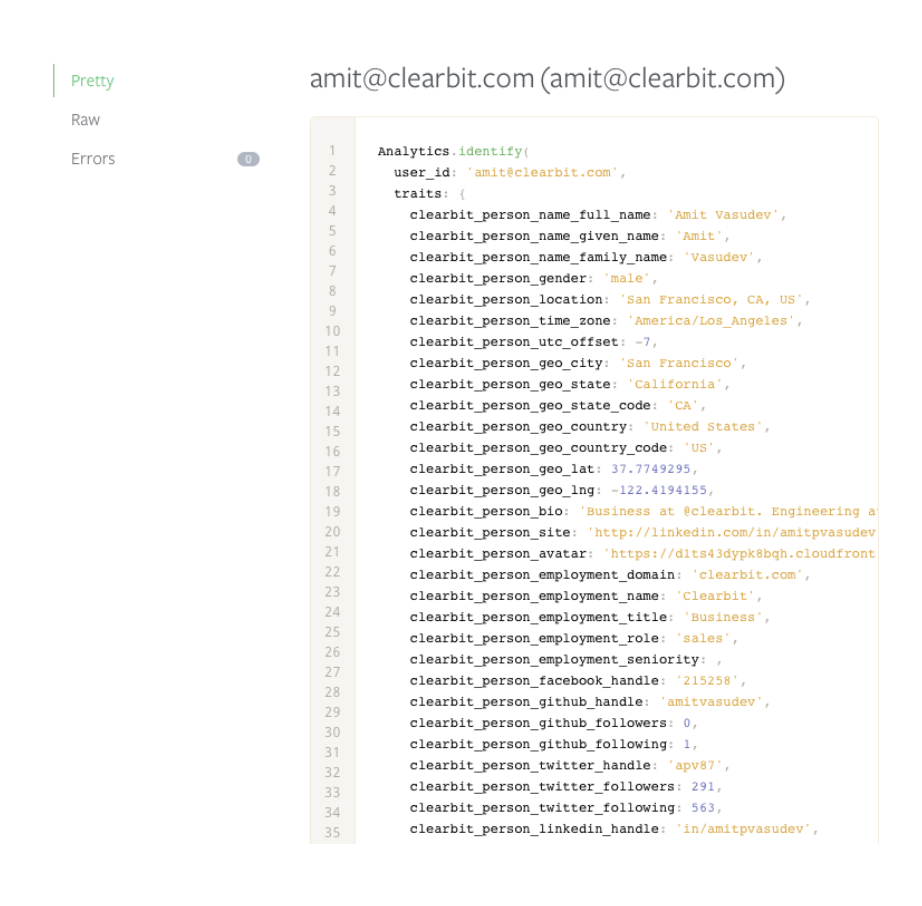Select the employment name value 'Clearbit'
Viewport: 922px width, 906px height.
tap(718, 595)
